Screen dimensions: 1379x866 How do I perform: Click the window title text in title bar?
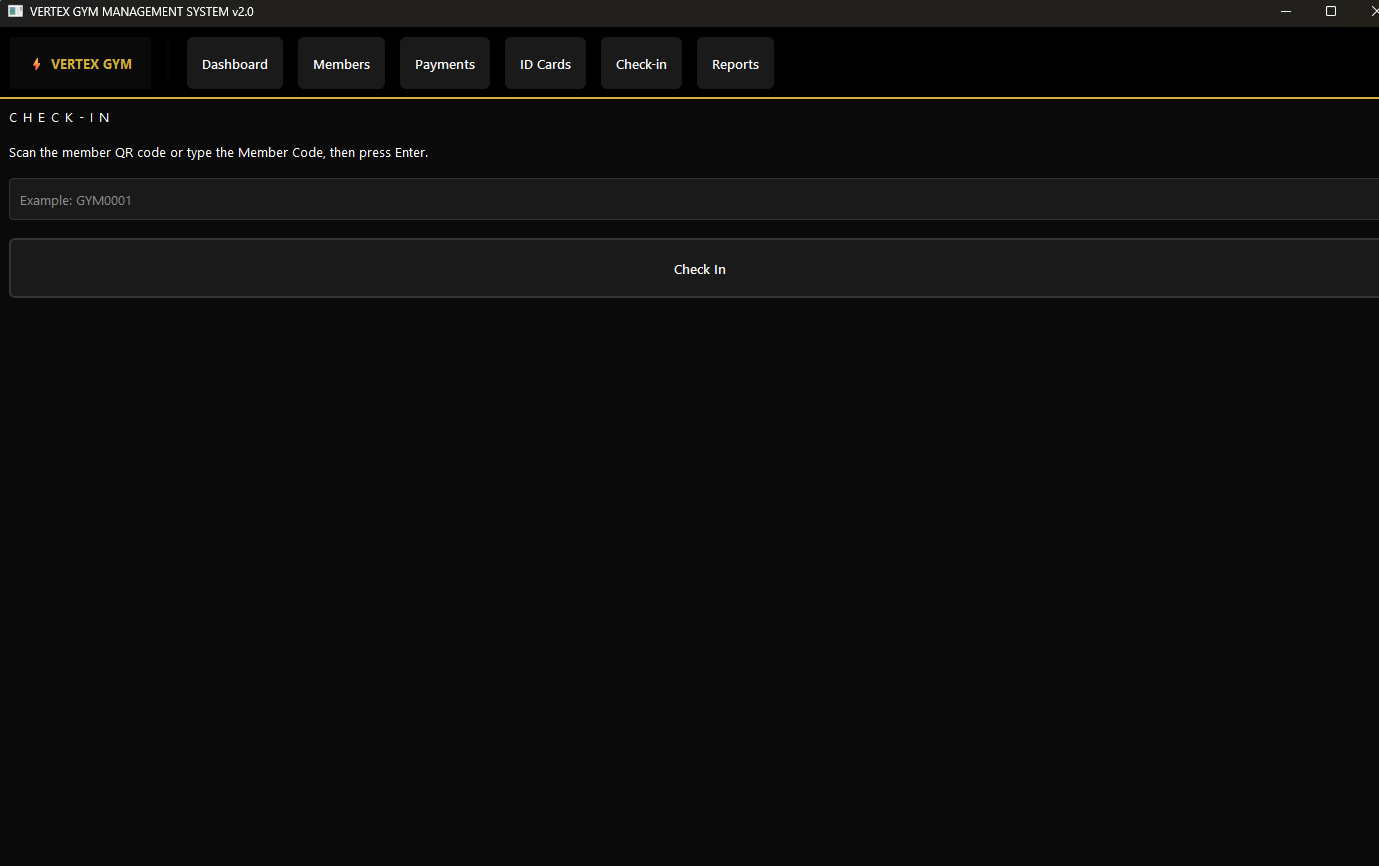pyautogui.click(x=142, y=11)
